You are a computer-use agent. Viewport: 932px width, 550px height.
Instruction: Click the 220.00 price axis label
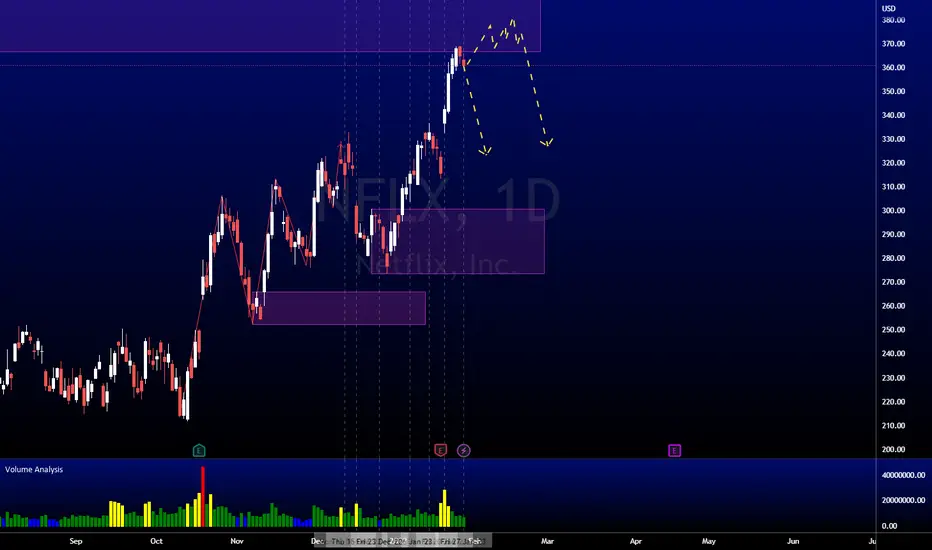click(x=893, y=401)
